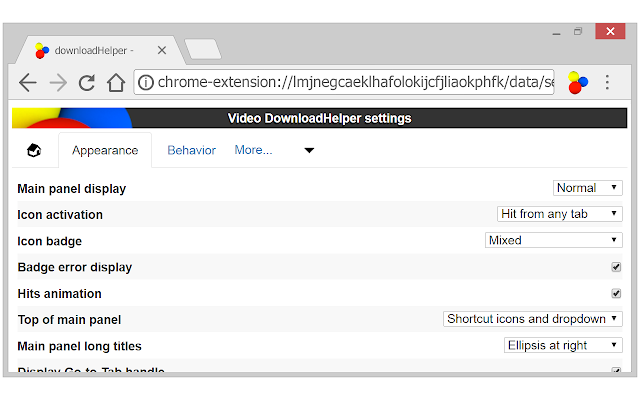Toggle Badge error display checkbox

pyautogui.click(x=616, y=267)
